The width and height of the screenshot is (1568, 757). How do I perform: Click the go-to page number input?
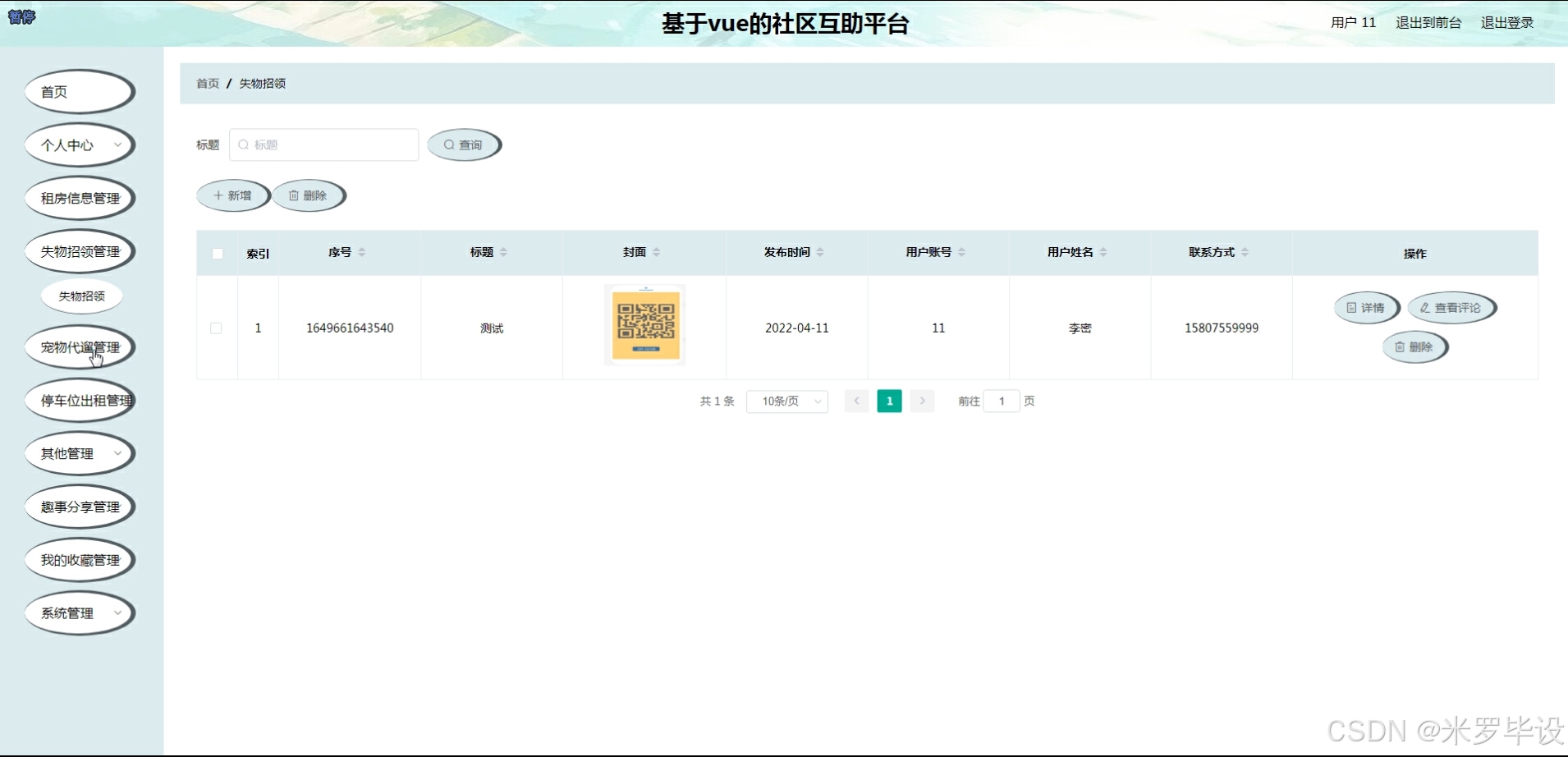coord(1002,401)
